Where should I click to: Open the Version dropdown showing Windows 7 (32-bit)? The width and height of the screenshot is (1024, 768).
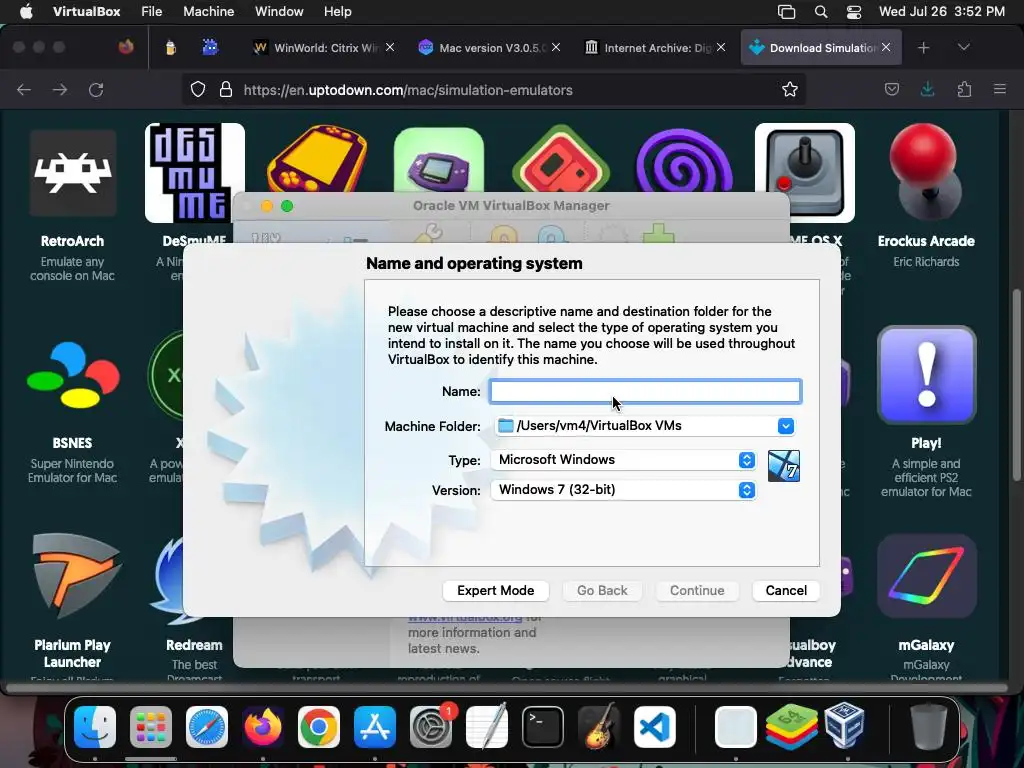[x=623, y=490]
